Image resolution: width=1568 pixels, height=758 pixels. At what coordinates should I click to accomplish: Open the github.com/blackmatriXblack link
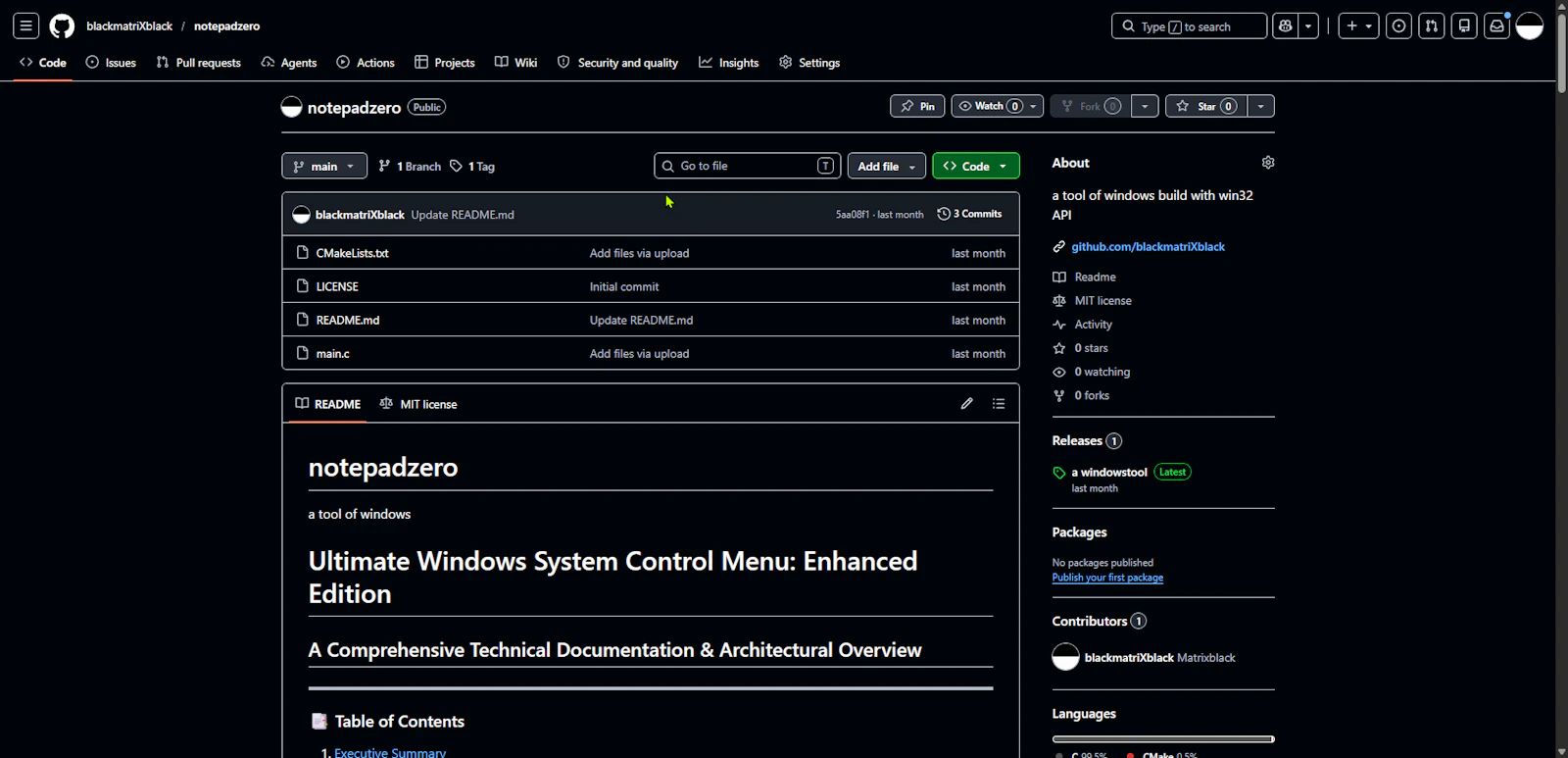pyautogui.click(x=1149, y=247)
